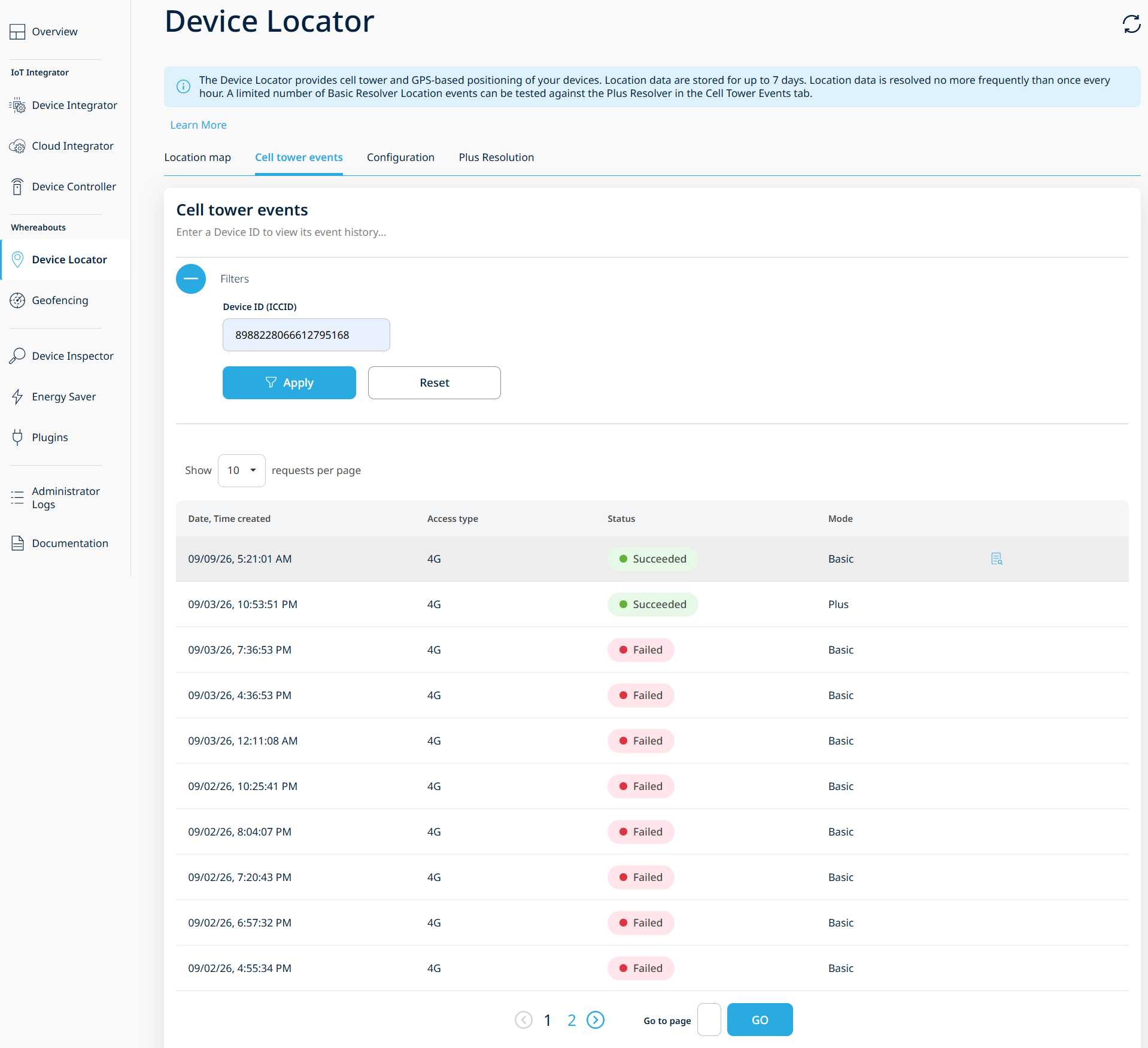Click the Mode column header

pos(840,519)
